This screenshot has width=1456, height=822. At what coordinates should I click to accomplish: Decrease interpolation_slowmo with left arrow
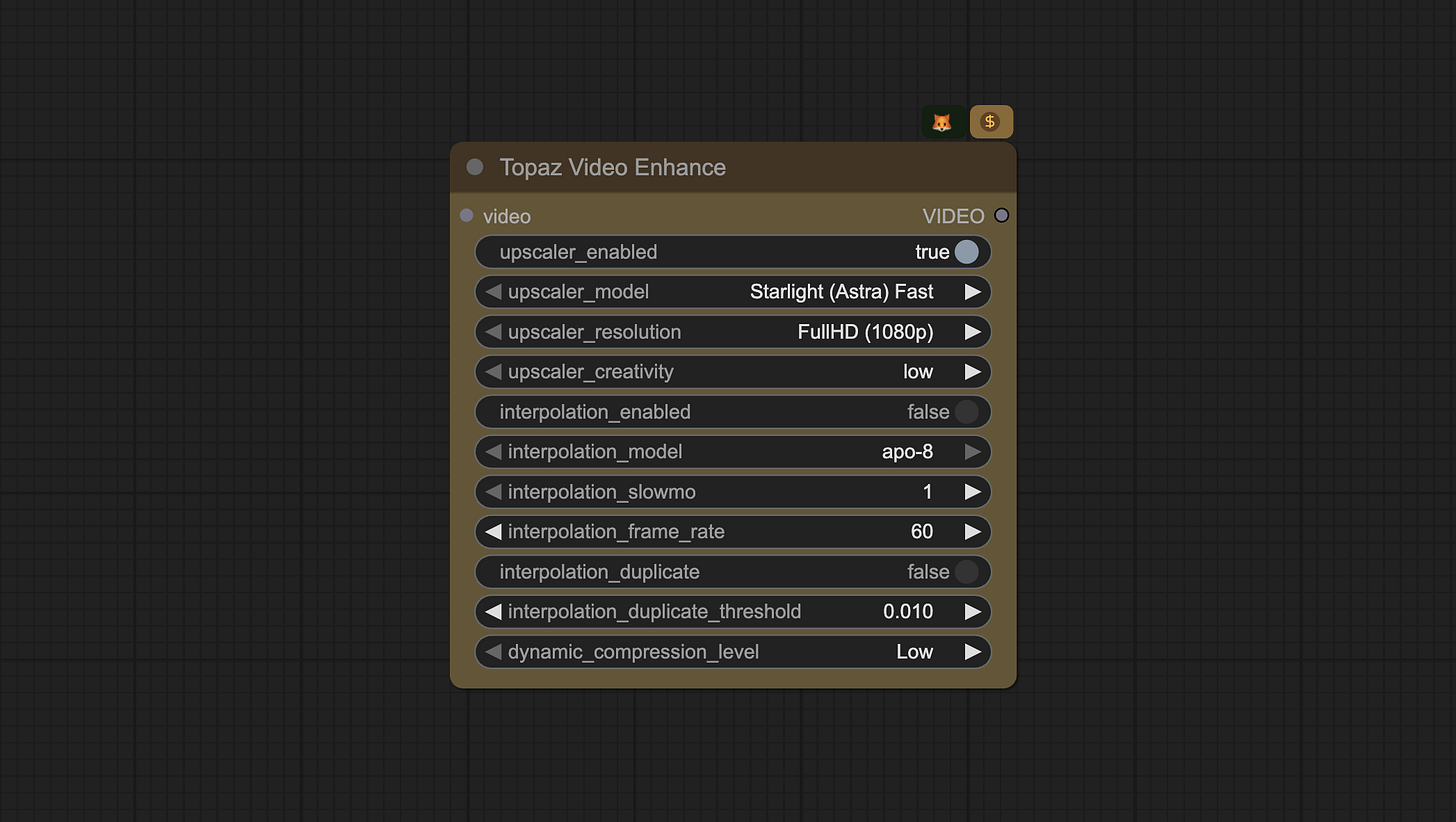pyautogui.click(x=493, y=492)
